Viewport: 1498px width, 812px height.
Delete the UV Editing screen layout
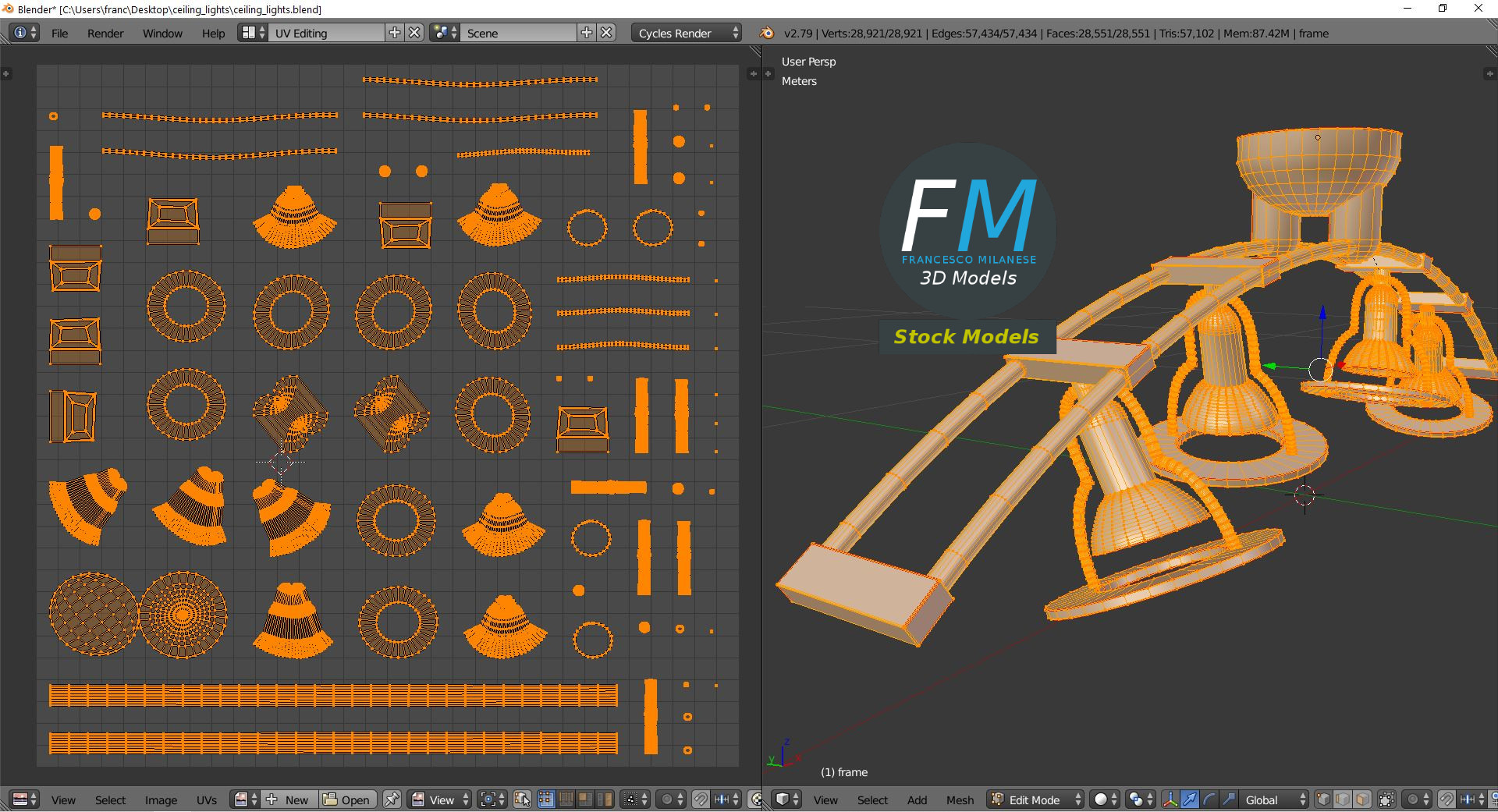click(415, 33)
